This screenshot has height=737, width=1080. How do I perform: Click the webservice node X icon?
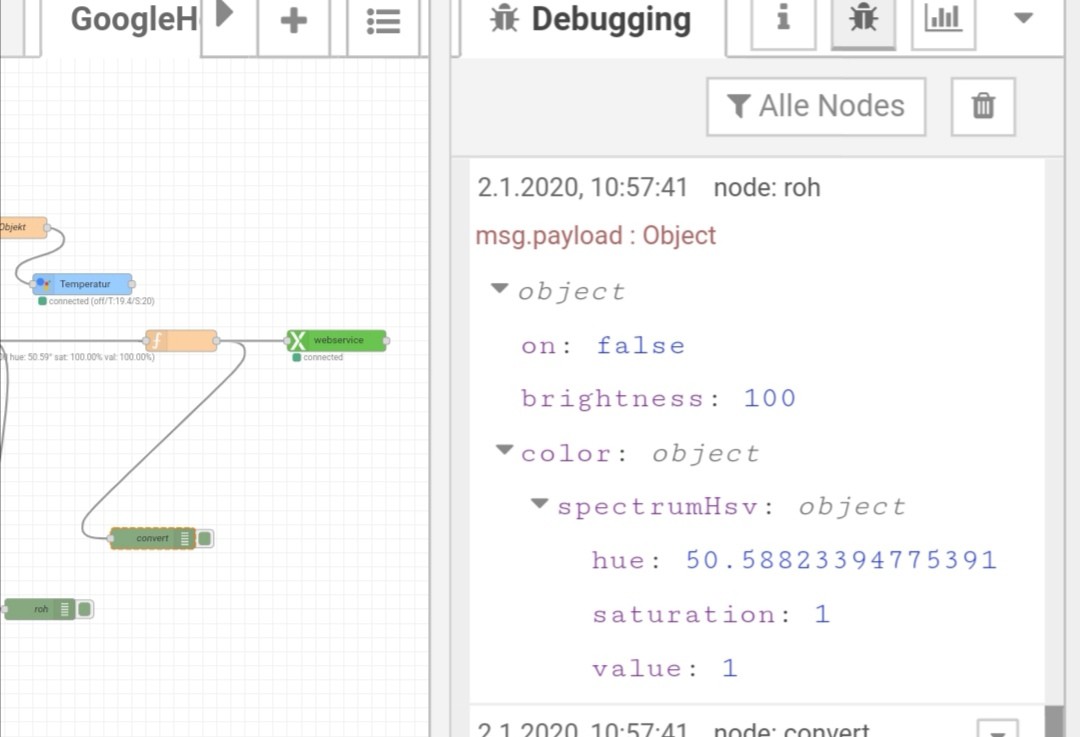tap(297, 340)
